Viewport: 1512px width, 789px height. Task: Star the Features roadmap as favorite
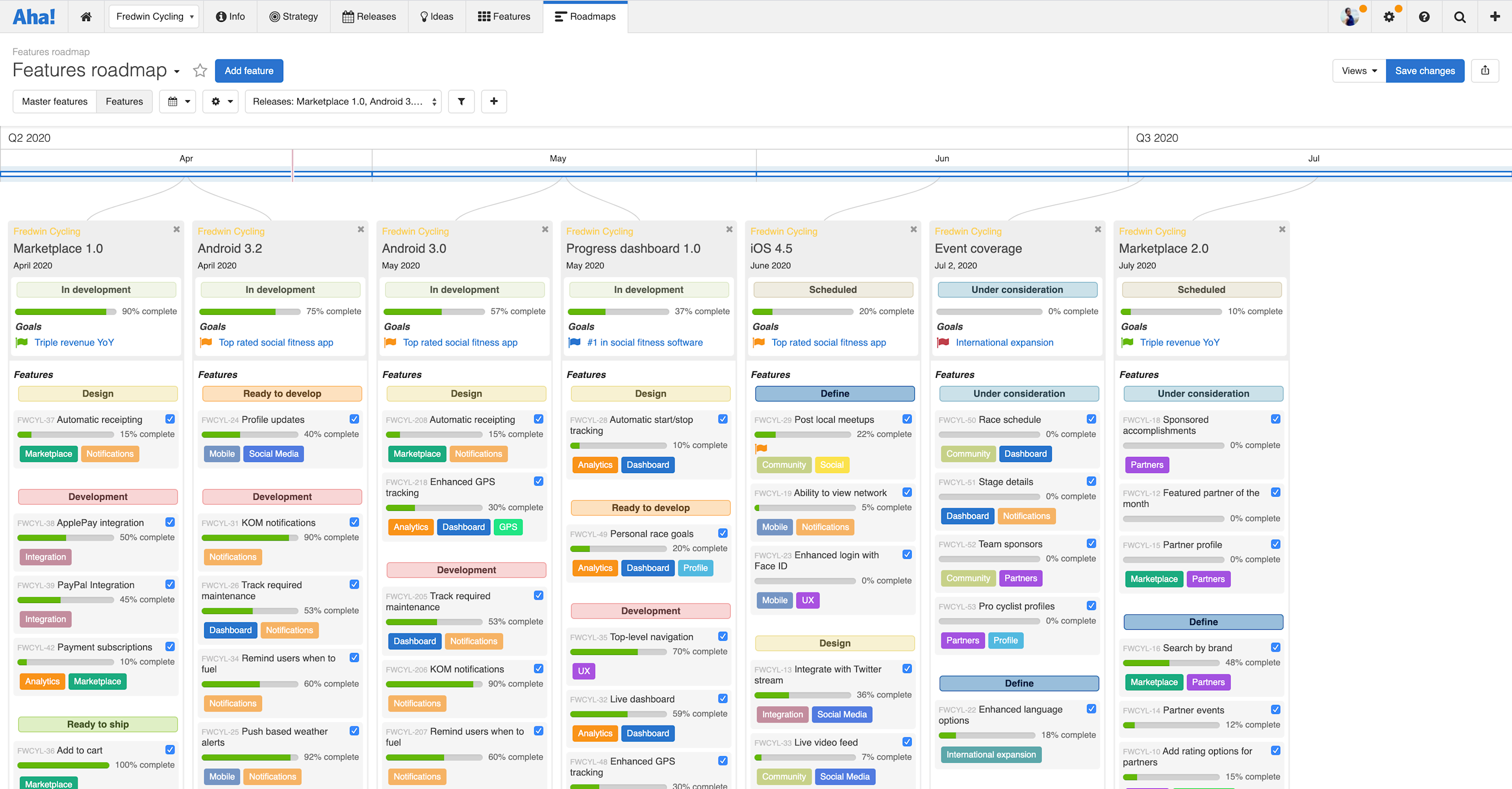pyautogui.click(x=200, y=71)
